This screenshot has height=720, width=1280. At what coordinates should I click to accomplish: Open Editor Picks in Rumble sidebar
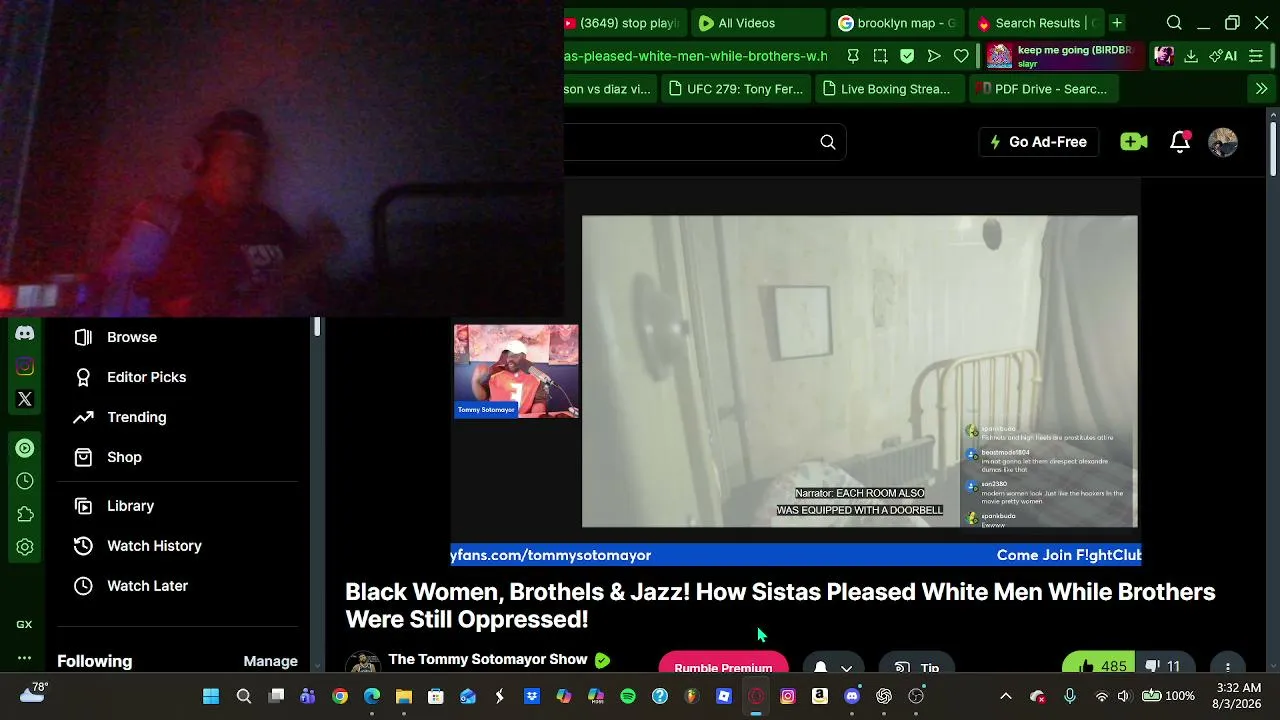point(146,377)
